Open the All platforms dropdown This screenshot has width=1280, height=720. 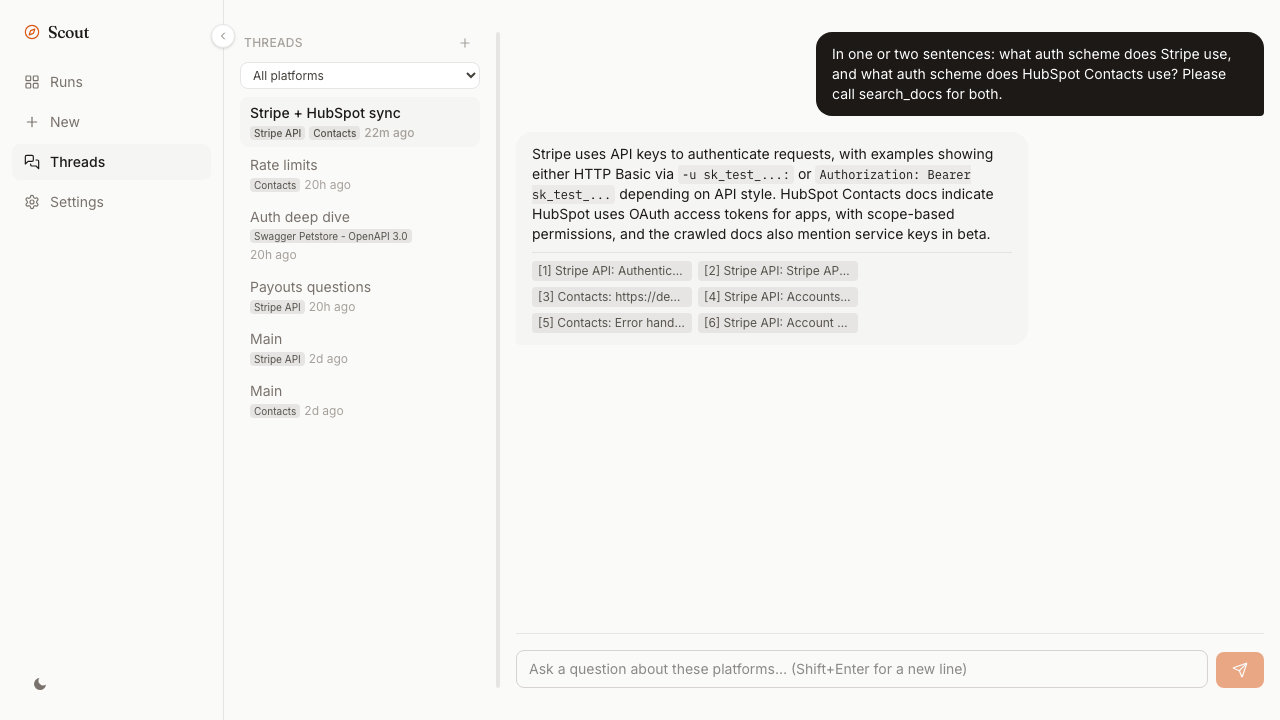(x=360, y=76)
